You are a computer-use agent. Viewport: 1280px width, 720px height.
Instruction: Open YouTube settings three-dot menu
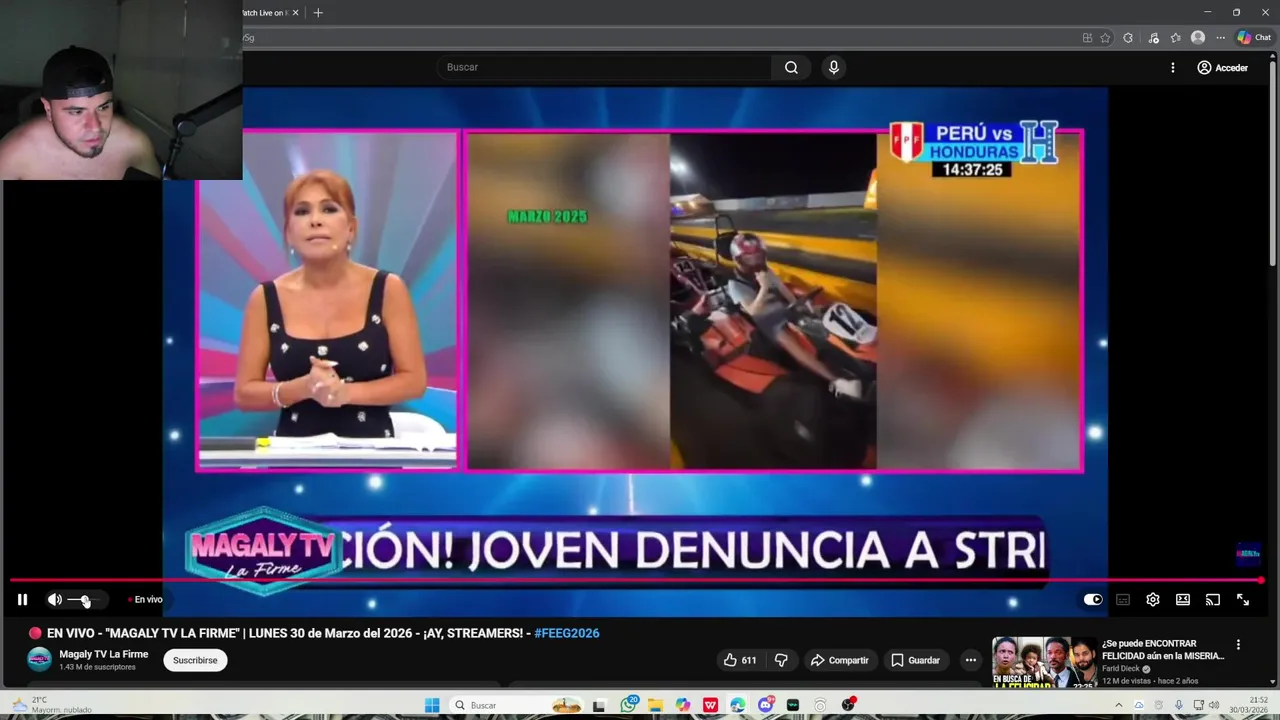point(1173,67)
